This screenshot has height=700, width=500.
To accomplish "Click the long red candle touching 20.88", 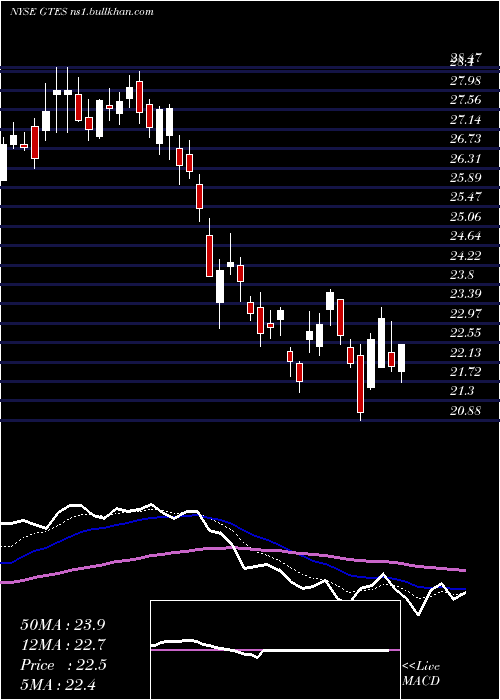I will pos(360,384).
